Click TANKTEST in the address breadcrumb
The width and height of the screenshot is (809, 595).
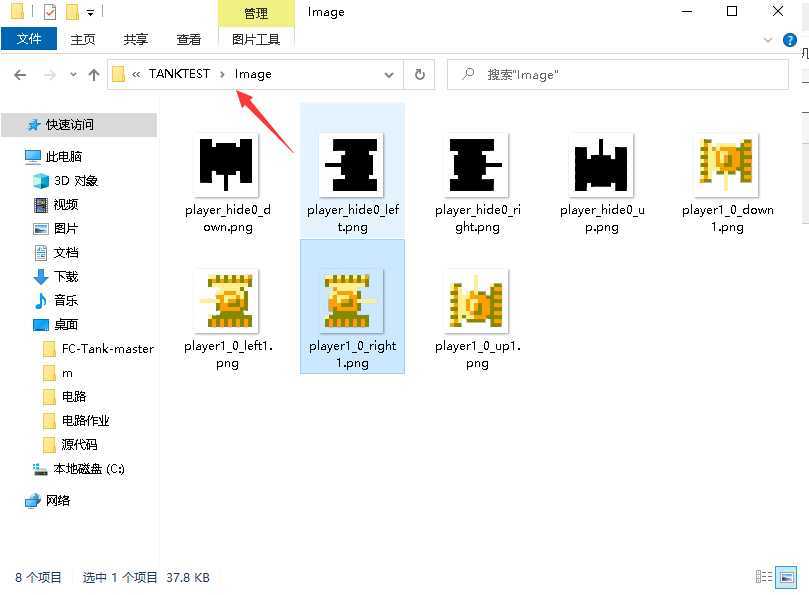pos(179,74)
